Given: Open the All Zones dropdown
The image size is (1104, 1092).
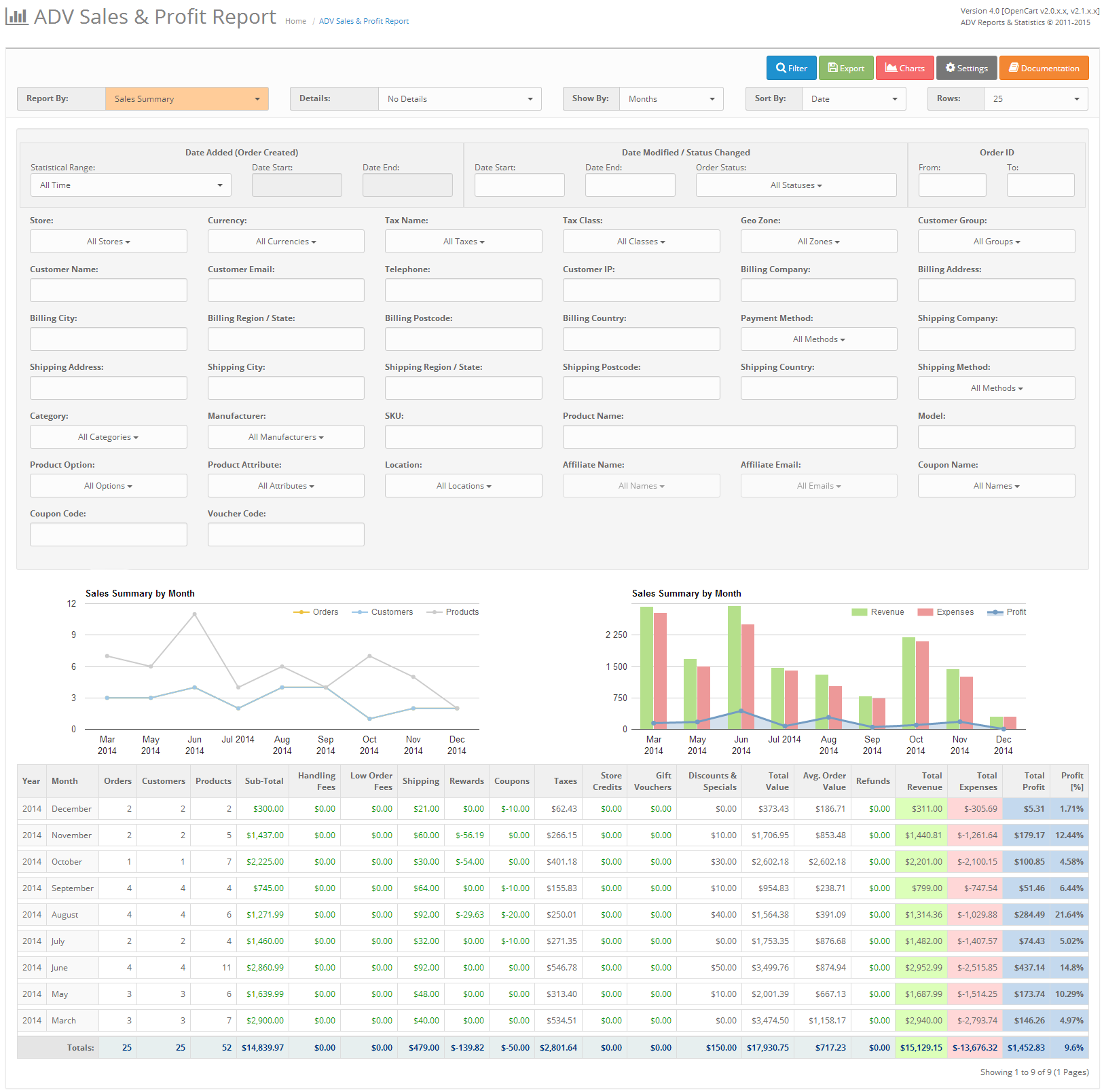Looking at the screenshot, I should 819,242.
